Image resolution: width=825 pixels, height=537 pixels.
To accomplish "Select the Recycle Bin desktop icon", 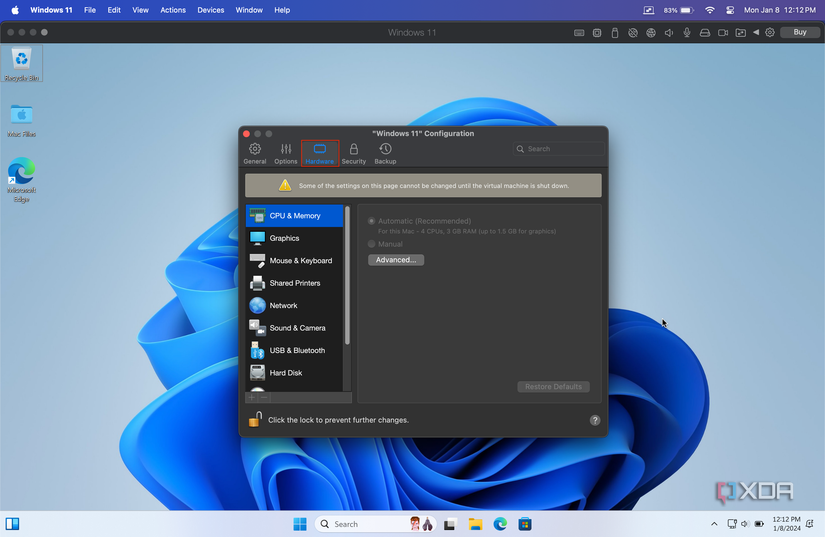I will [x=21, y=64].
